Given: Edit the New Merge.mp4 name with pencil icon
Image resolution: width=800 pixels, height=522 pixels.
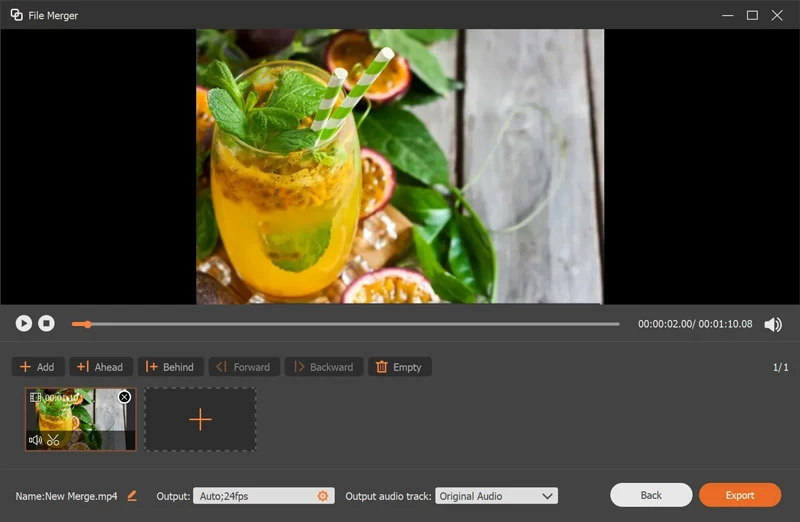Looking at the screenshot, I should pos(132,495).
